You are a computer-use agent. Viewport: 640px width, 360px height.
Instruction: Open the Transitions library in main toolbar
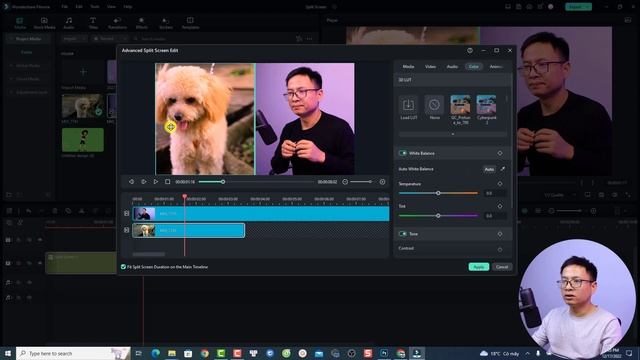(x=117, y=23)
